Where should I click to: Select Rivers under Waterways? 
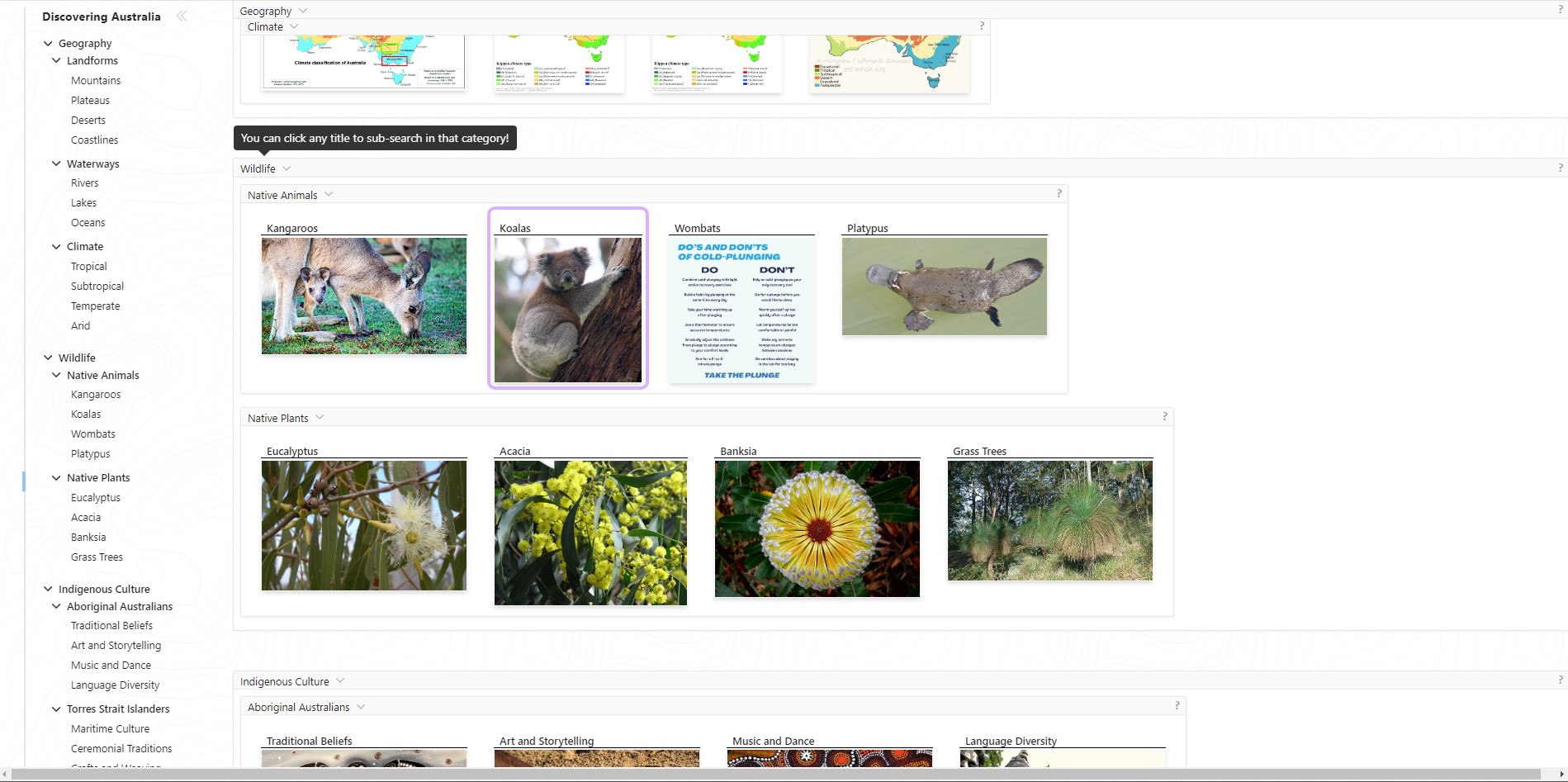(x=85, y=182)
